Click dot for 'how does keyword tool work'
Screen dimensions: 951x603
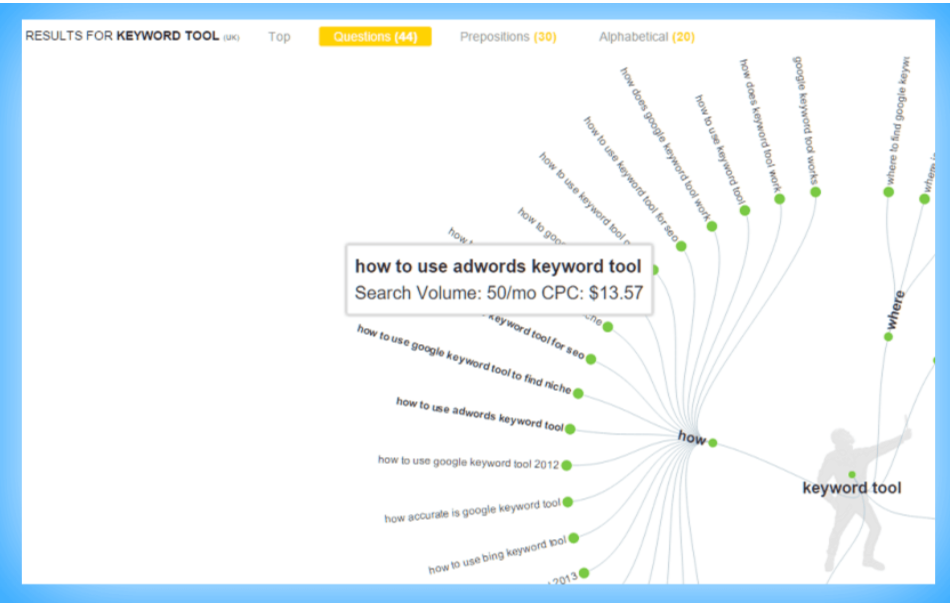(x=779, y=199)
